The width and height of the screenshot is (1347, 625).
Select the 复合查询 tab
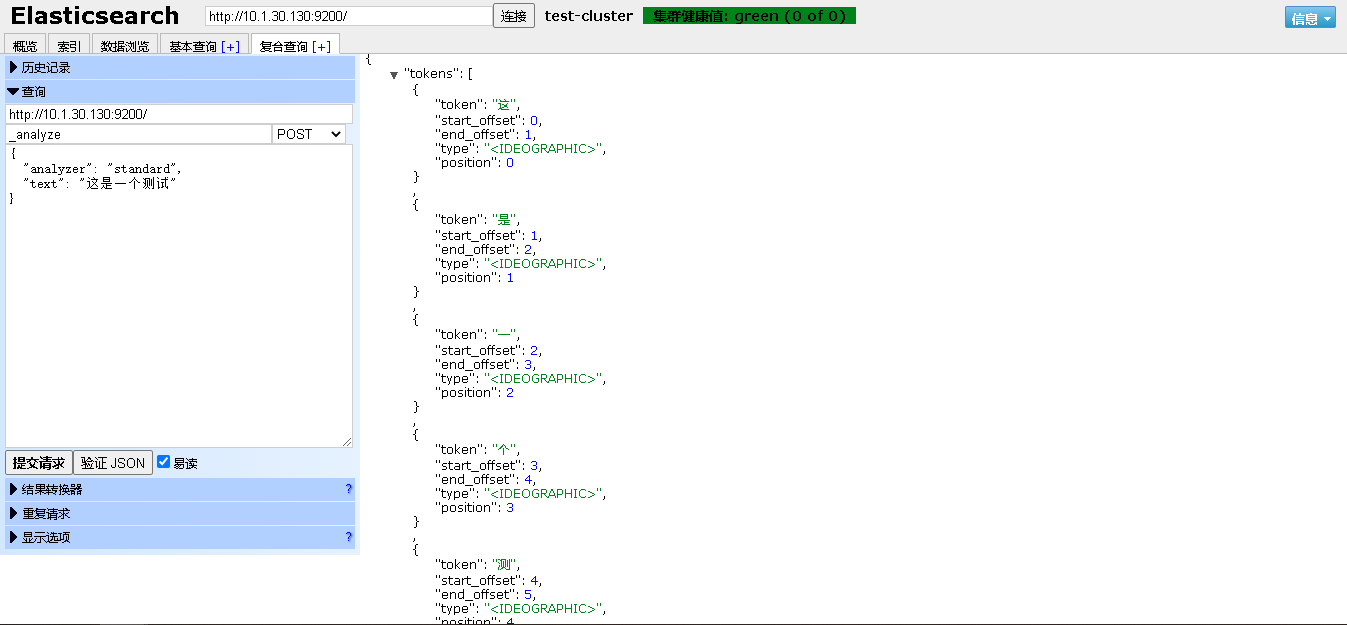295,46
